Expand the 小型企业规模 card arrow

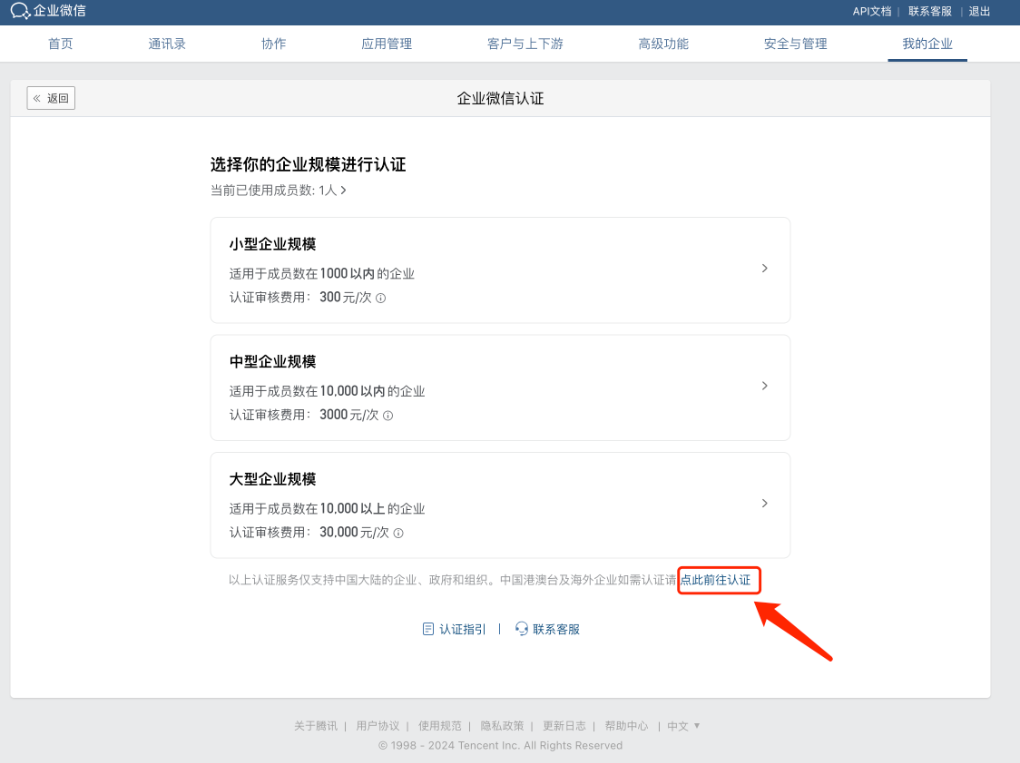[764, 268]
